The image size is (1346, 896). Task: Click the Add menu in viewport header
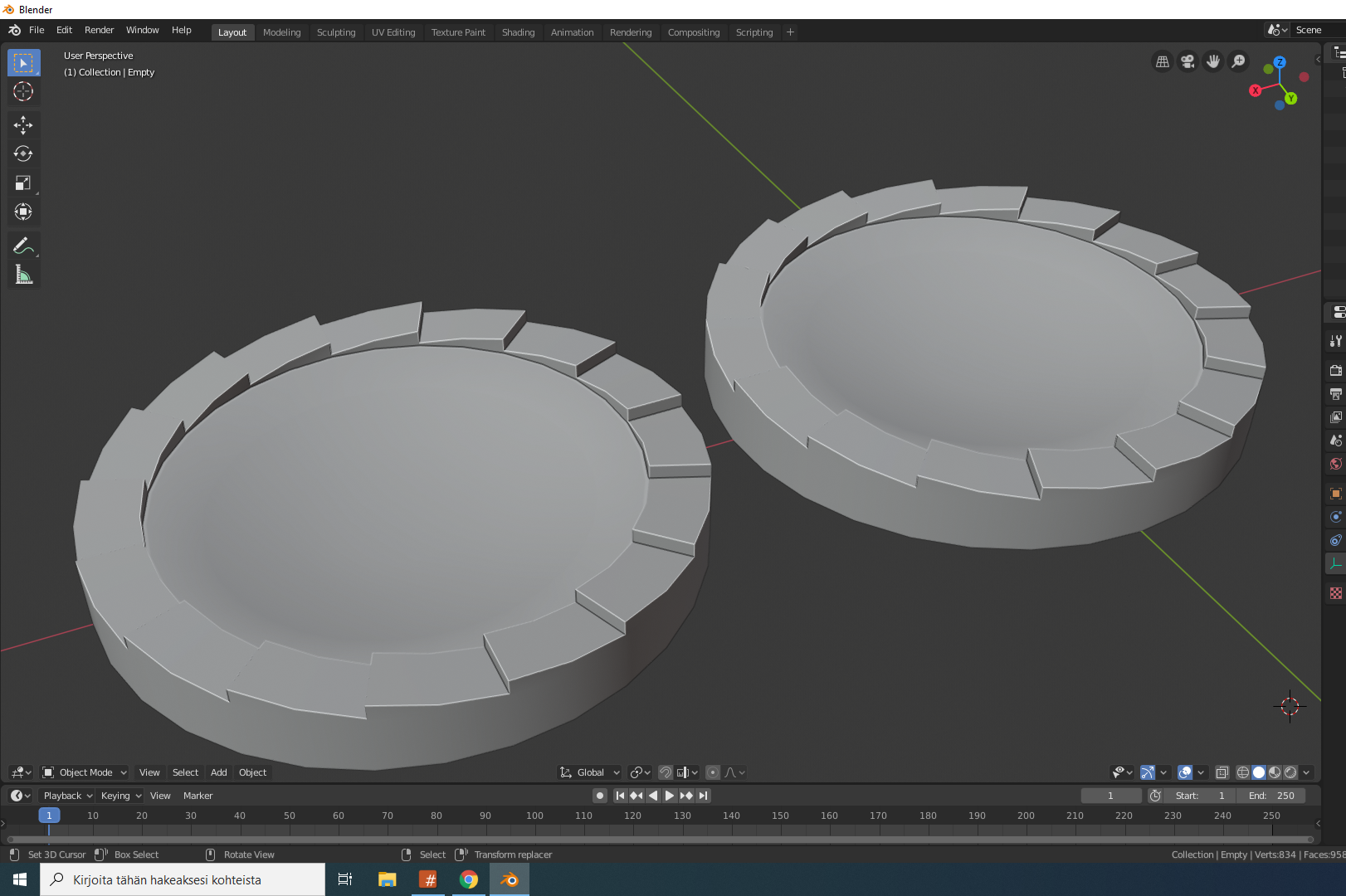point(218,772)
